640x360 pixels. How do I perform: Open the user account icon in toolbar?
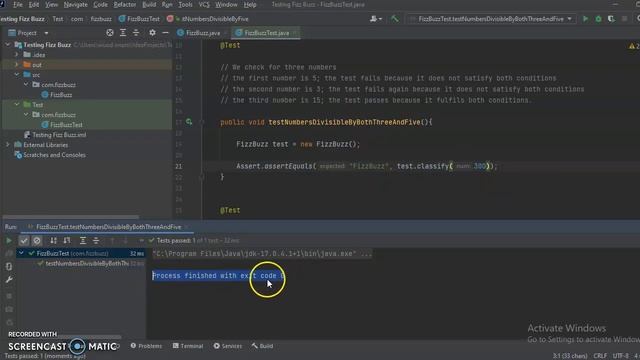point(376,19)
